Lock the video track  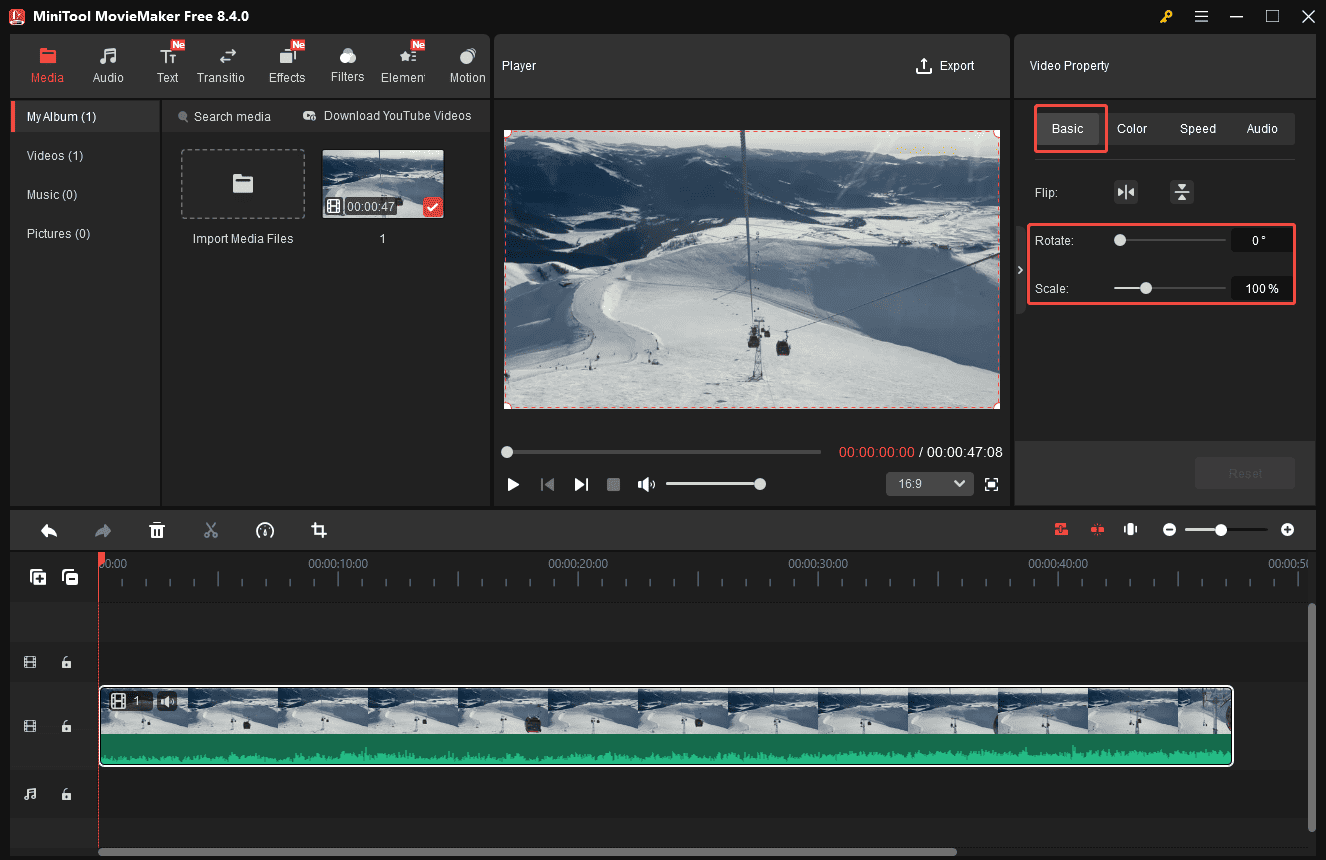tap(66, 726)
